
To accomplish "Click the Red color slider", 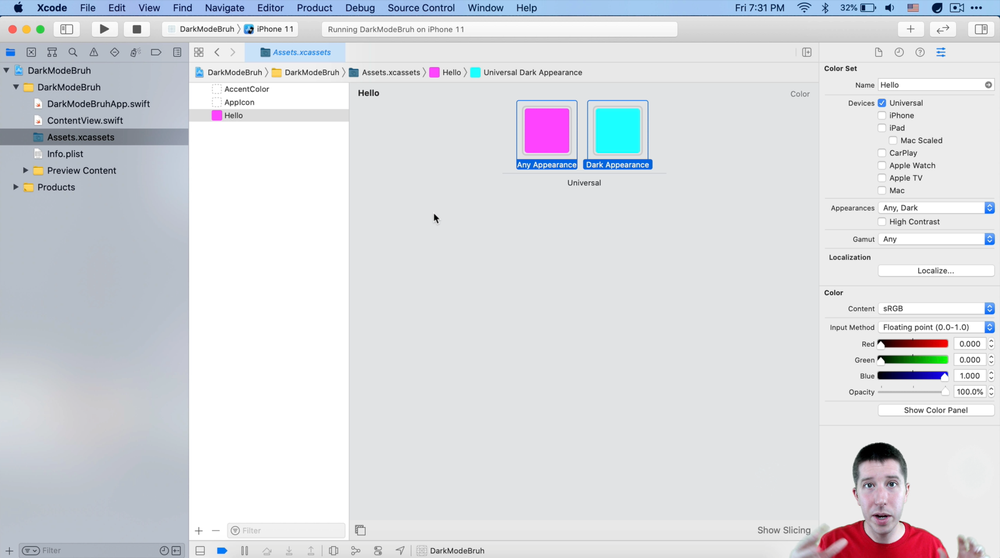I will tap(913, 344).
